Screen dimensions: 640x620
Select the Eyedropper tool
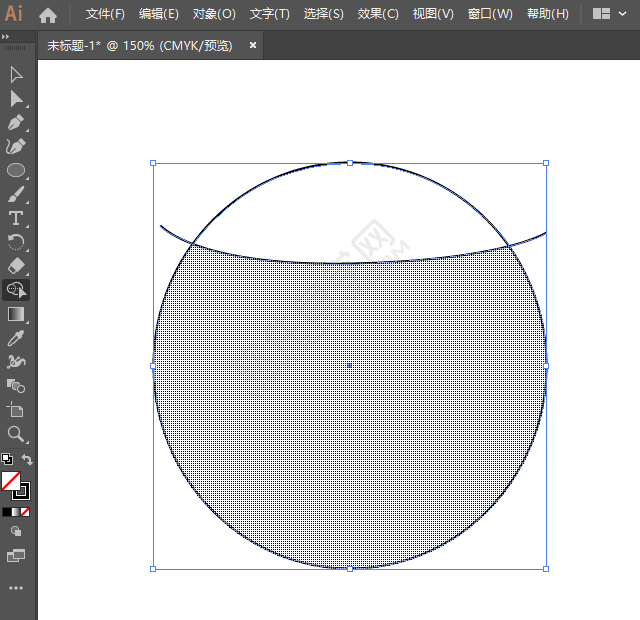coord(16,339)
